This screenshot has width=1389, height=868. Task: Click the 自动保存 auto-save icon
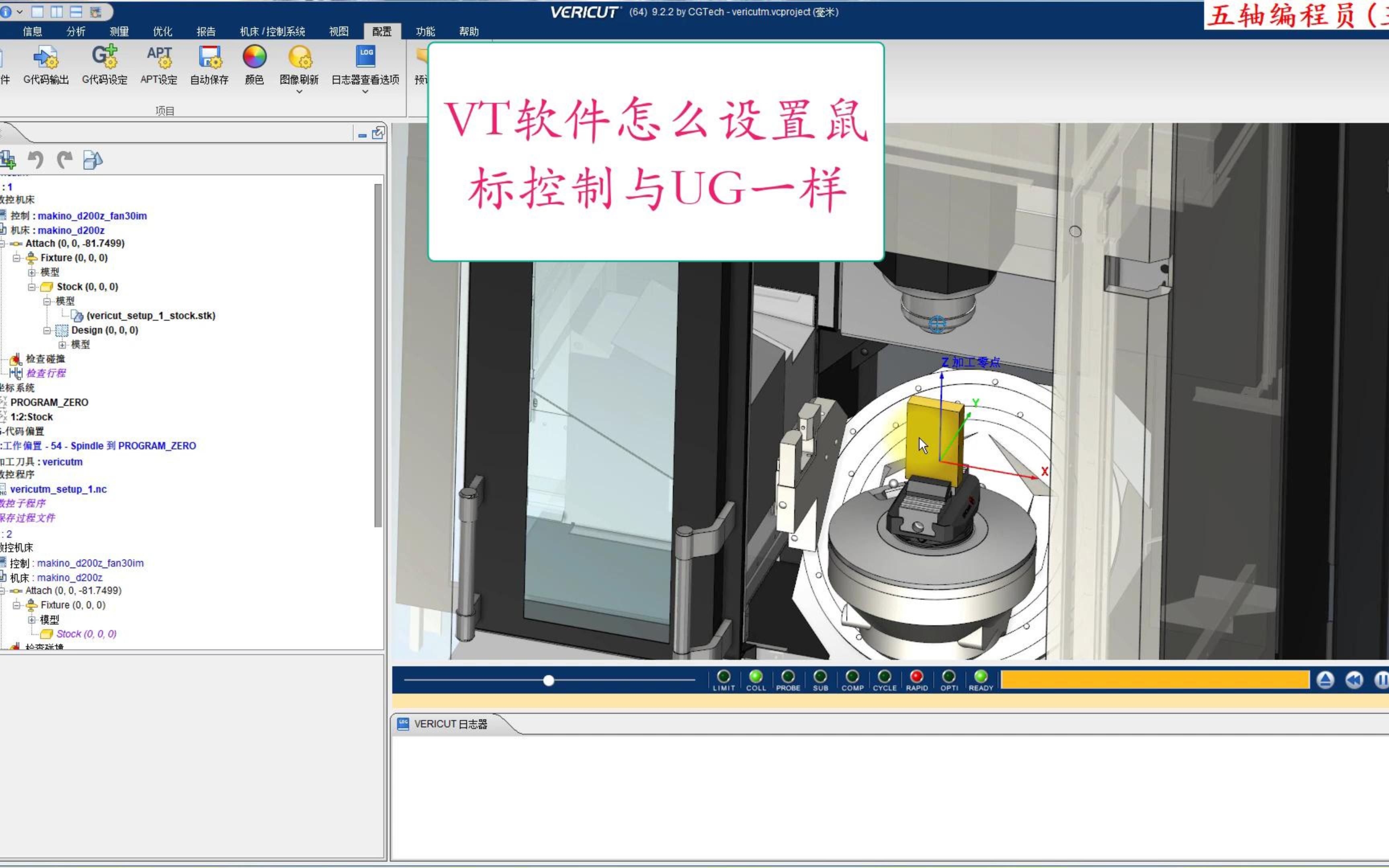click(x=209, y=57)
